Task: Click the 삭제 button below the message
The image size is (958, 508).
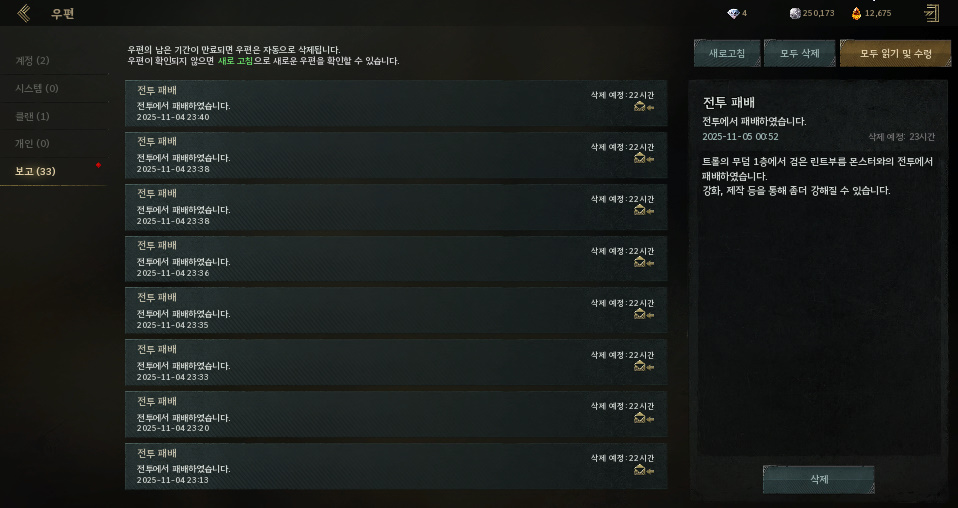Action: (x=819, y=479)
